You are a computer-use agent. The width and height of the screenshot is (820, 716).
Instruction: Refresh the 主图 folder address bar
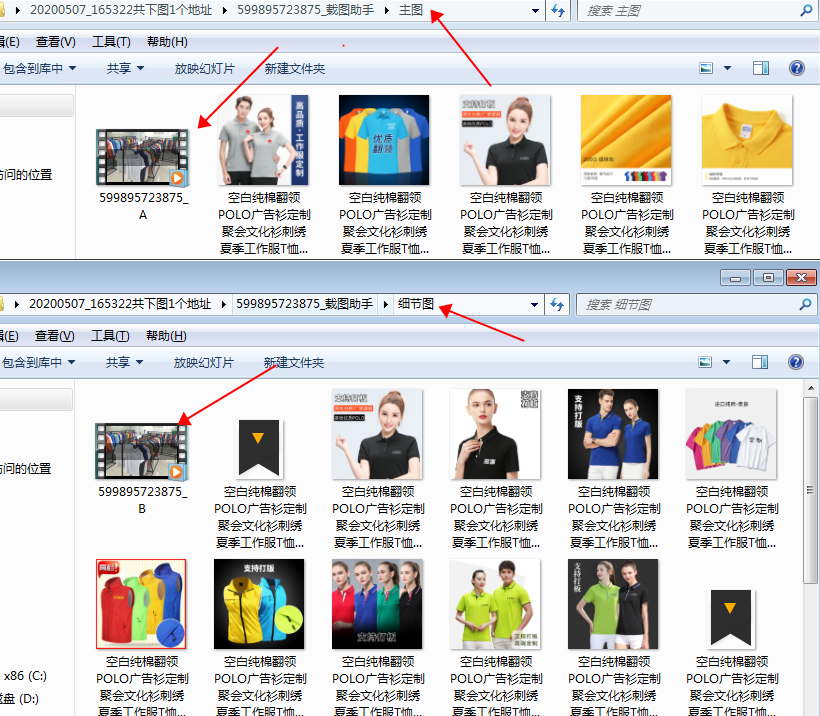click(558, 10)
